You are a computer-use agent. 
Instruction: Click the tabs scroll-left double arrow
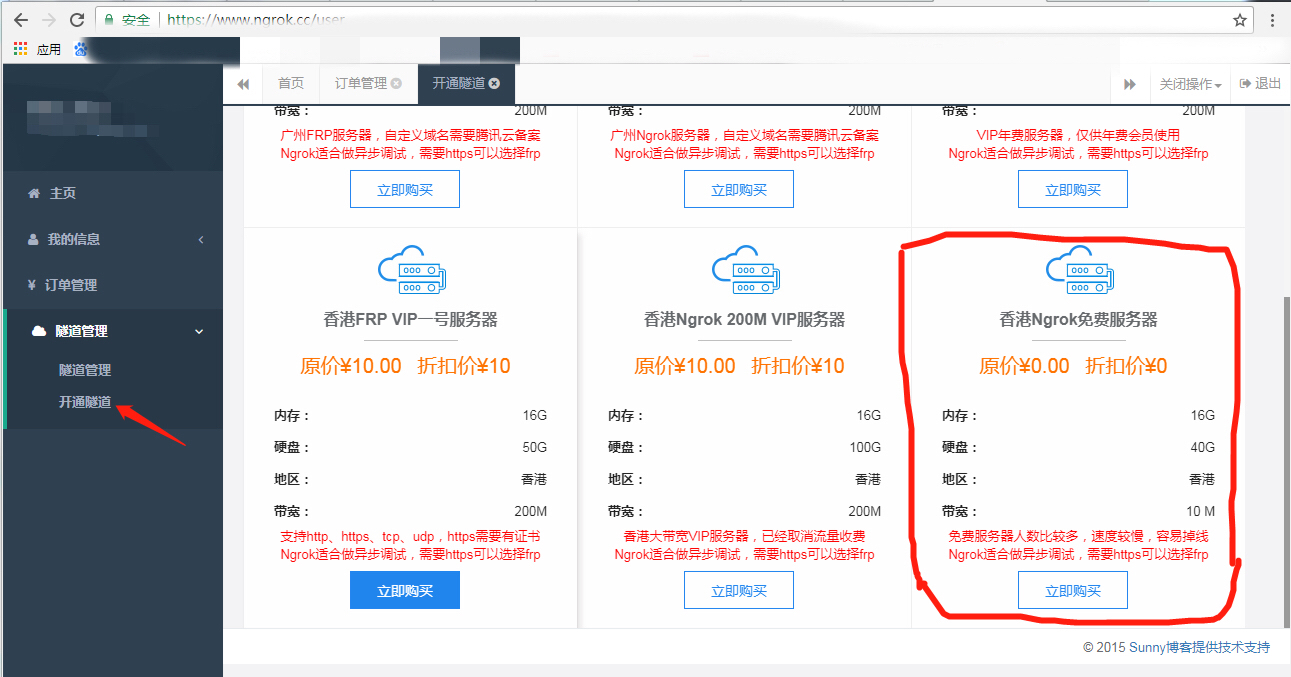tap(243, 84)
